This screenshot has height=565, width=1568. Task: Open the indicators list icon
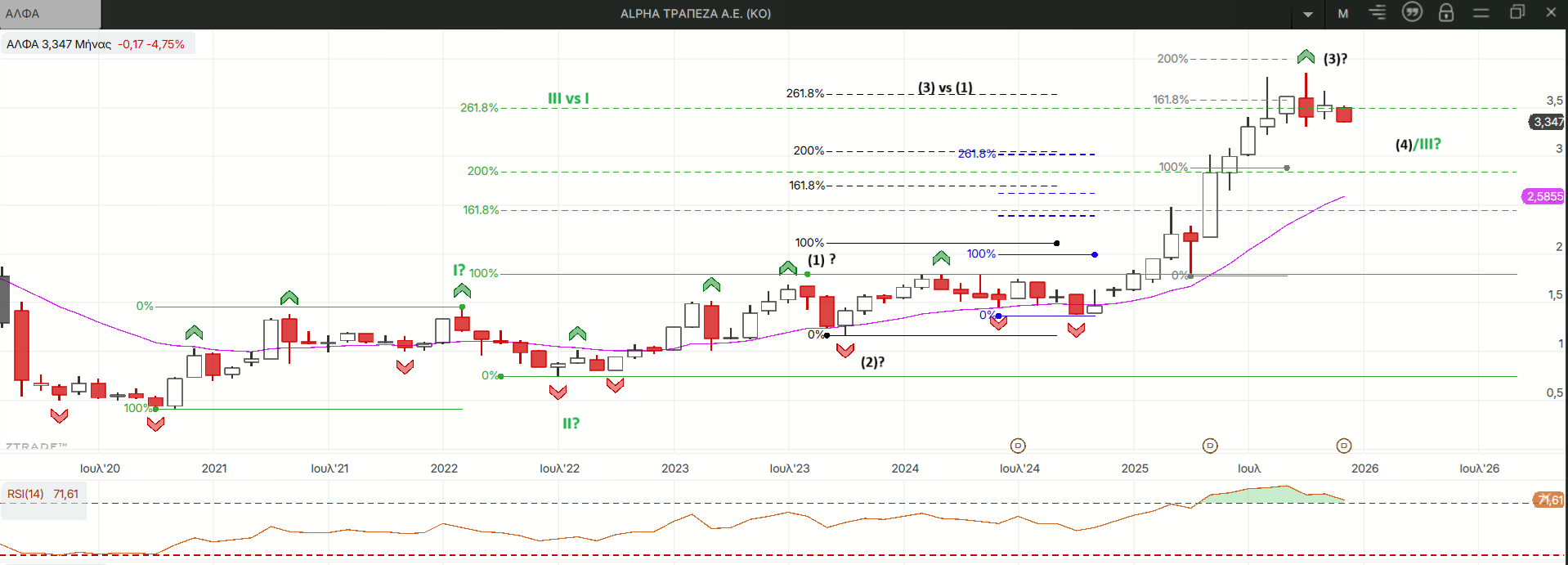coord(1378,13)
